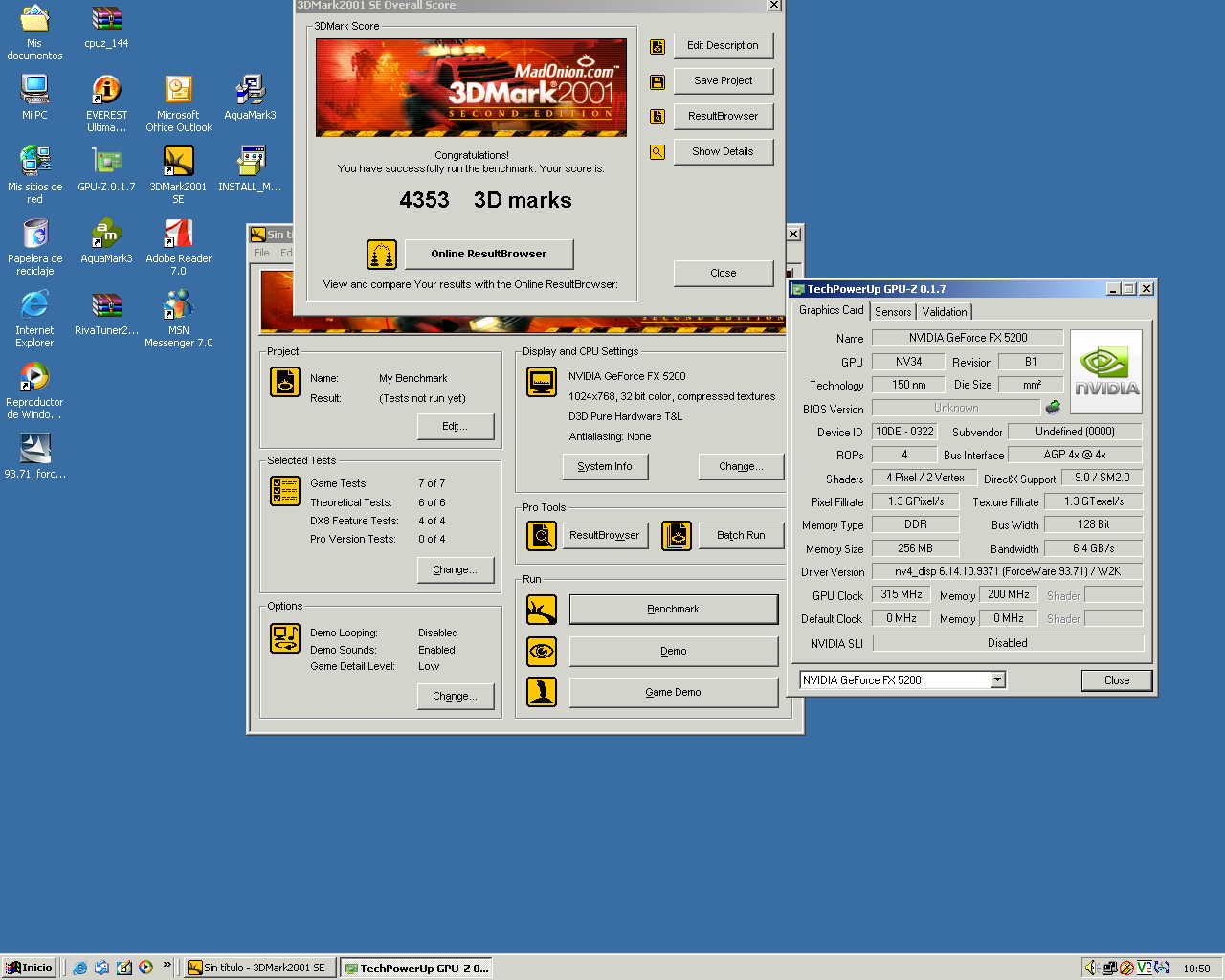Click Change button in Options section
The height and width of the screenshot is (980, 1225).
point(456,697)
